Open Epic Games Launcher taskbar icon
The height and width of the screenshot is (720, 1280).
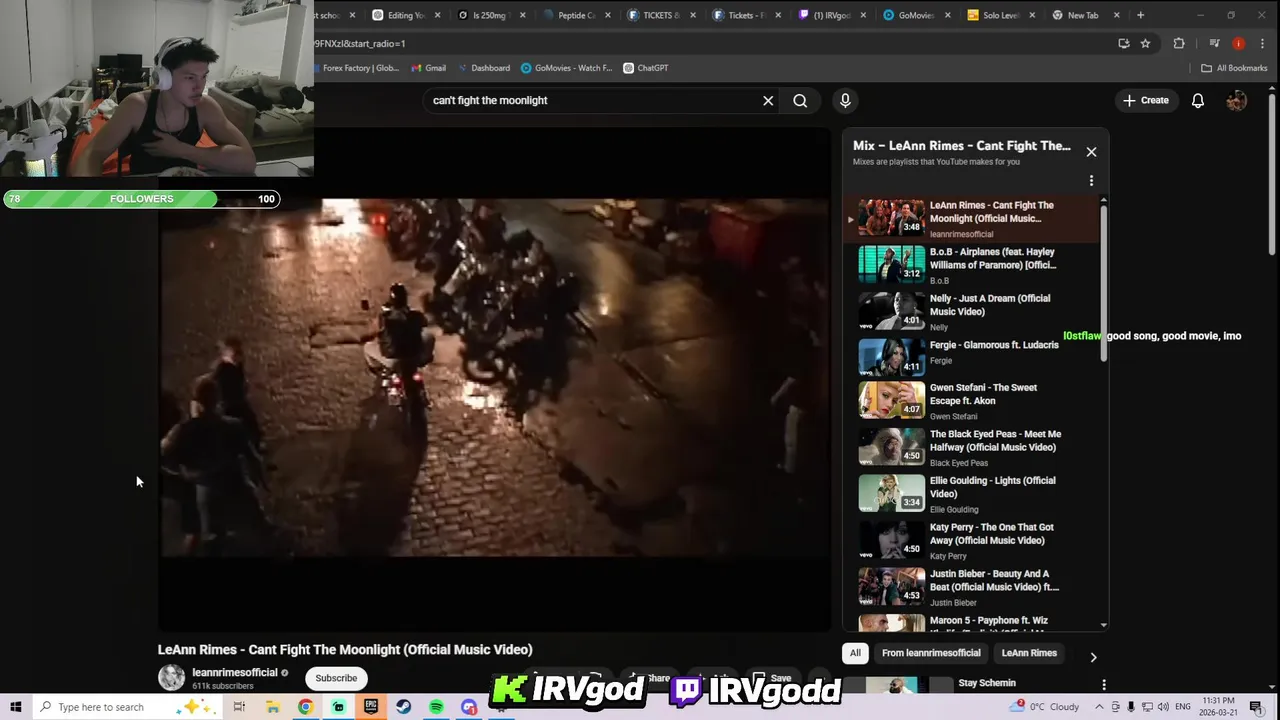[x=371, y=707]
